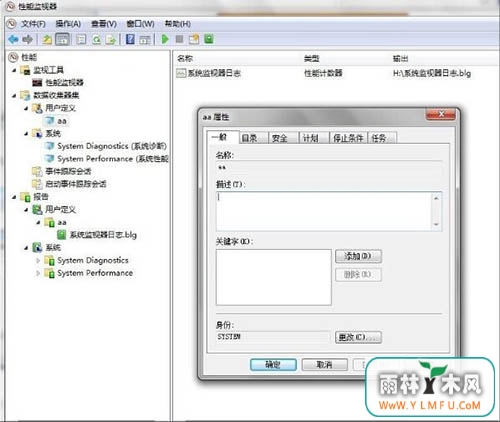Click the Stop collector set toolbar icon
Screen dimensions: 500x422
[x=179, y=39]
